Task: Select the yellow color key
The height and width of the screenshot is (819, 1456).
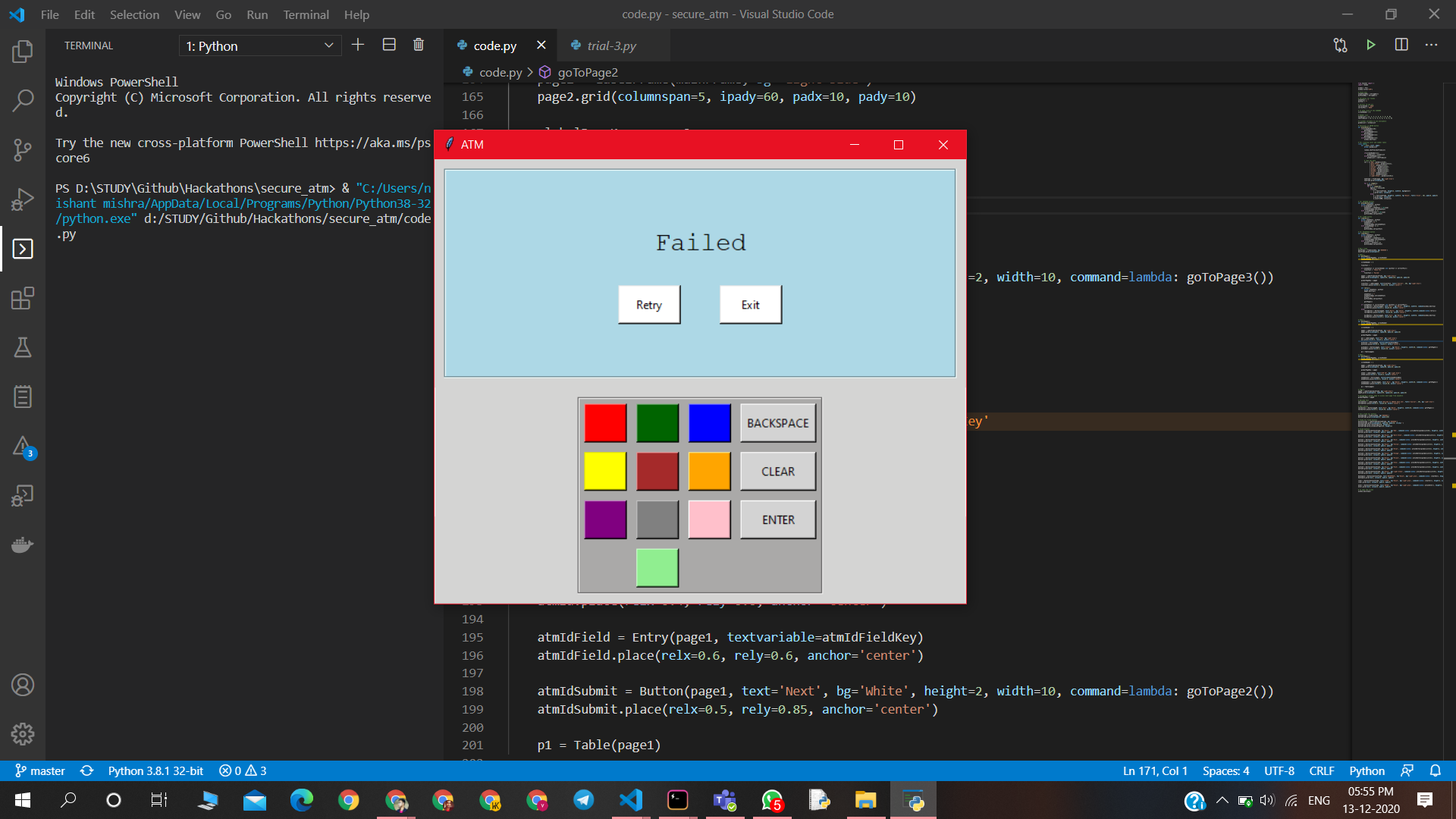Action: tap(605, 471)
